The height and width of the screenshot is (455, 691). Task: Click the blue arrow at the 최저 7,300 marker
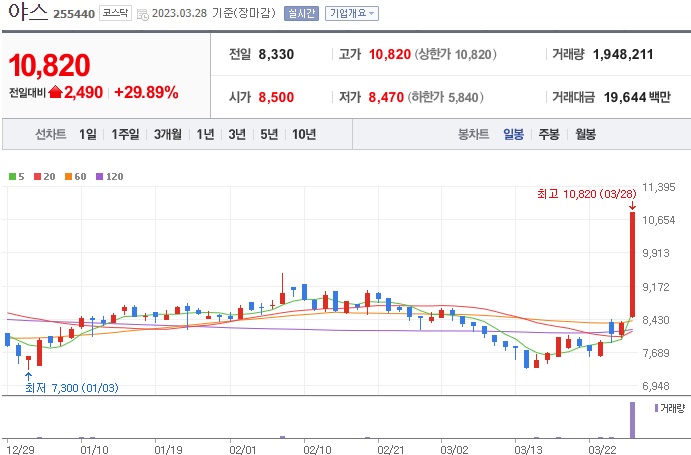coord(28,375)
